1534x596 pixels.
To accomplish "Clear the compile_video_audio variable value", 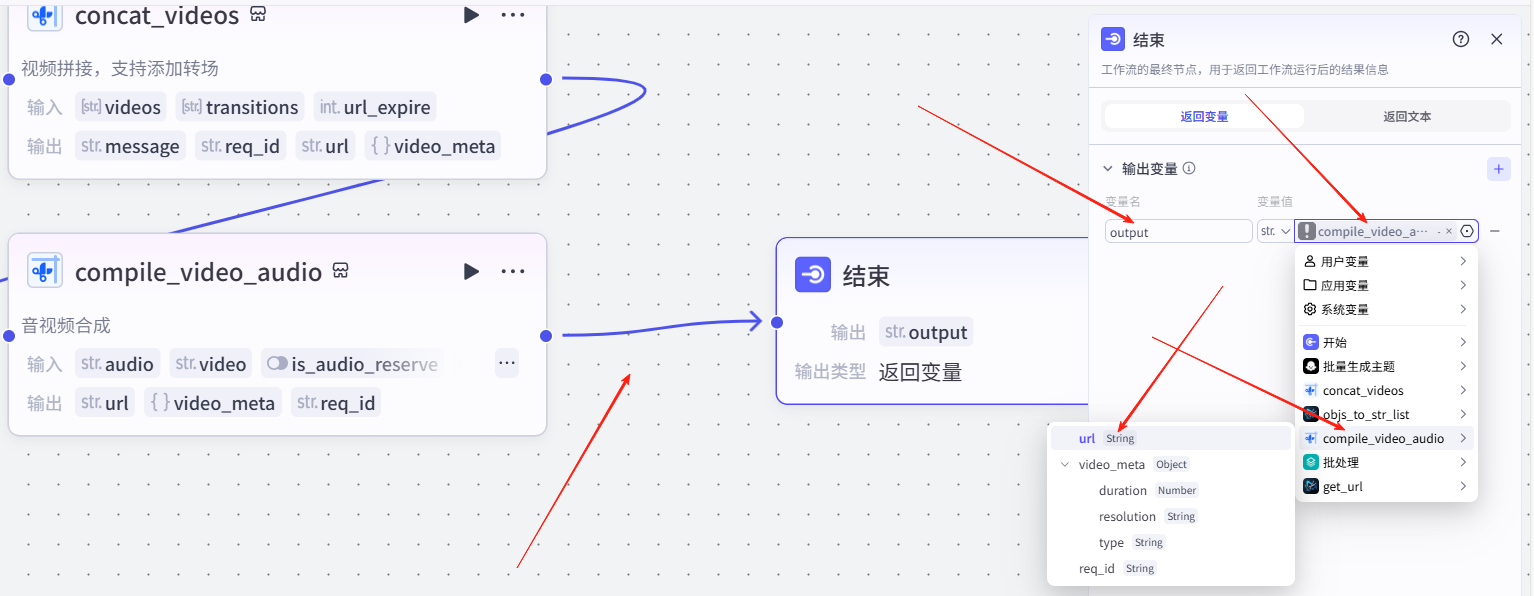I will 1448,231.
